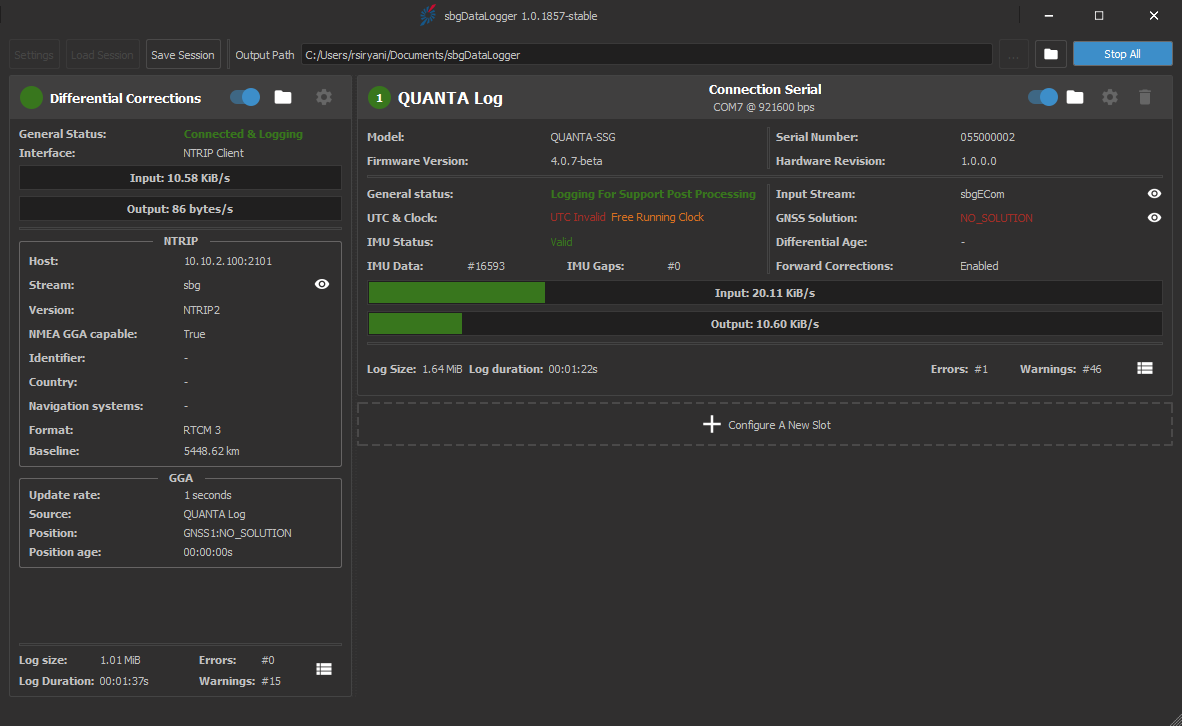The width and height of the screenshot is (1182, 726).
Task: View GNSS Solution details eye icon
Action: [1154, 218]
